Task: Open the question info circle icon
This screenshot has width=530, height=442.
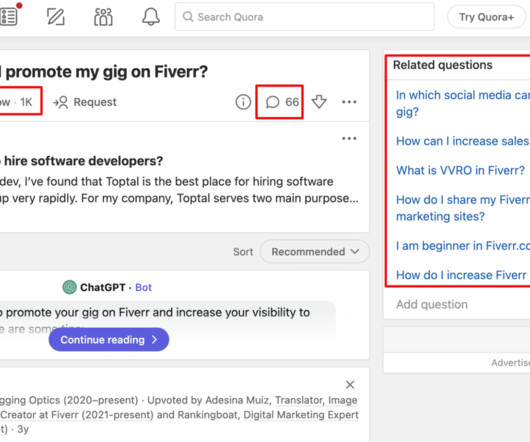Action: [x=243, y=102]
